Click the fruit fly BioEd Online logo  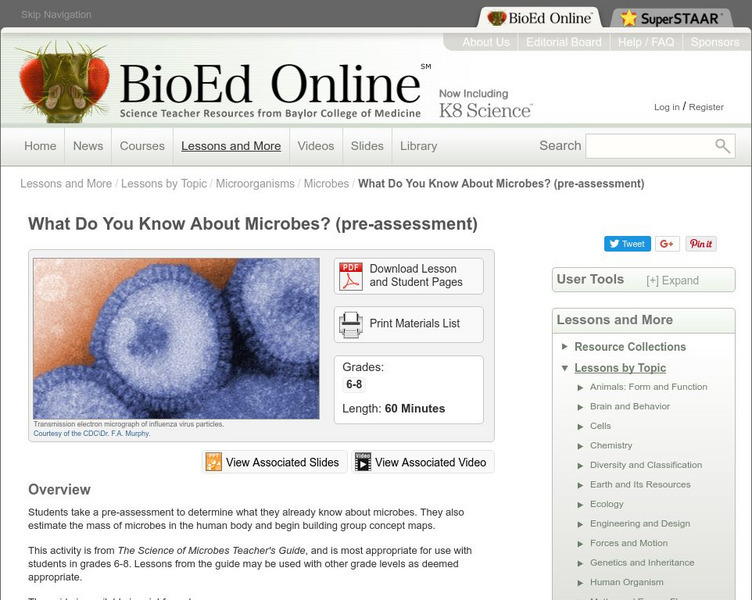click(62, 82)
